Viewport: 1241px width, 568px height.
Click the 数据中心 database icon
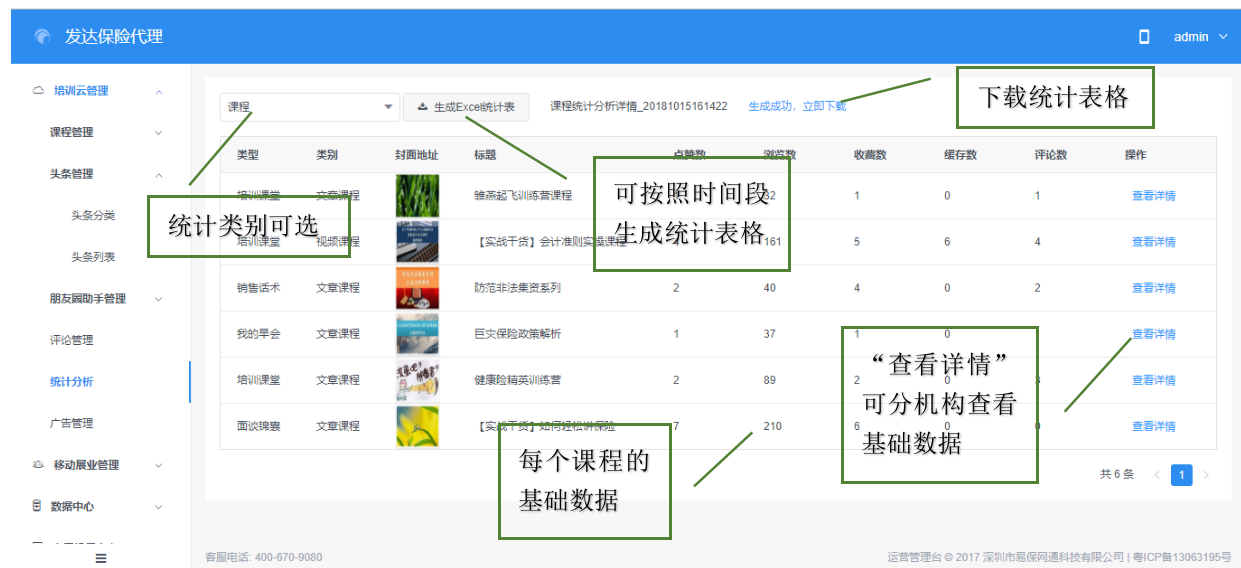click(38, 506)
